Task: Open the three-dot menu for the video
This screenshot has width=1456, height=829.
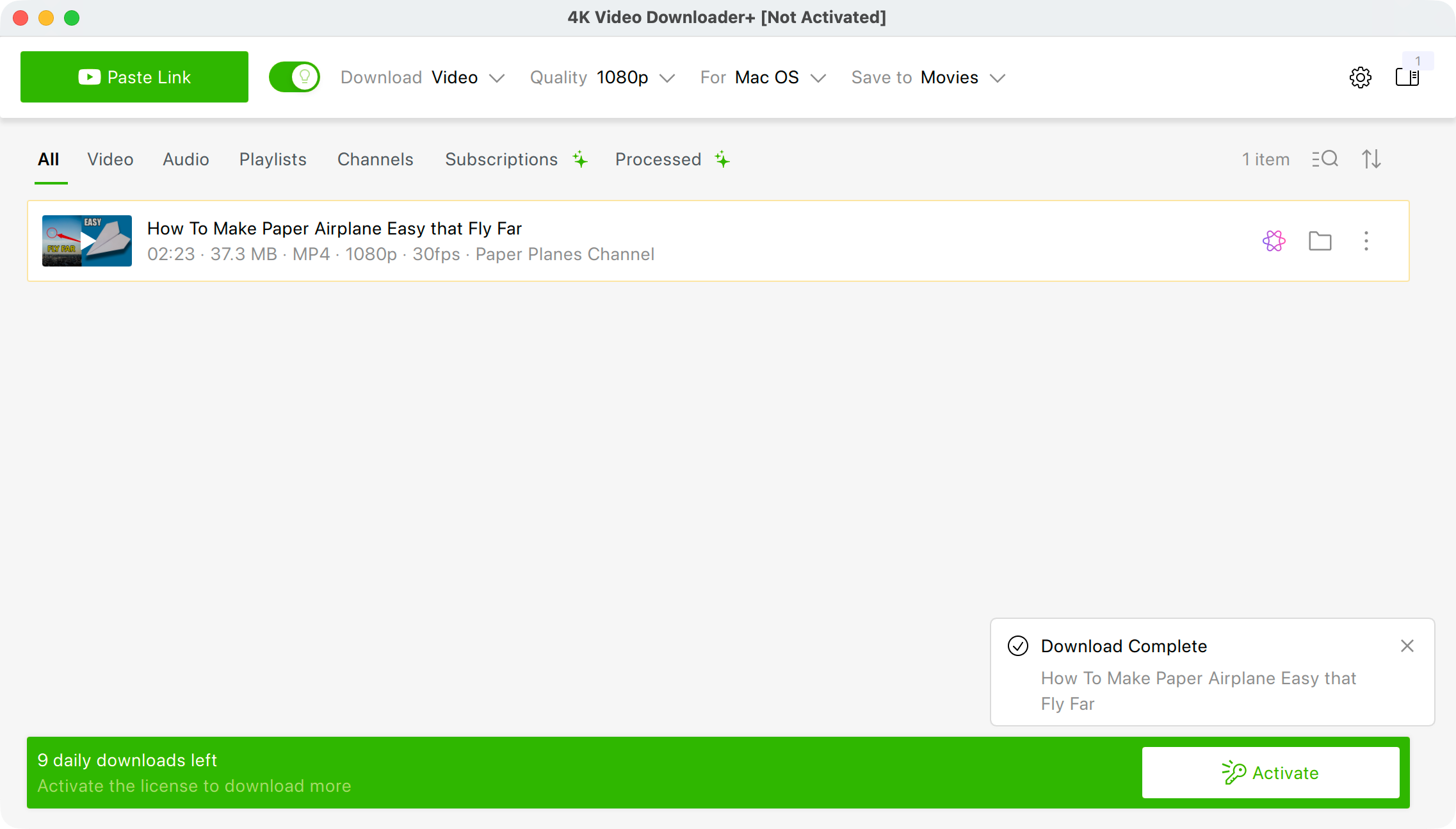Action: pyautogui.click(x=1366, y=241)
